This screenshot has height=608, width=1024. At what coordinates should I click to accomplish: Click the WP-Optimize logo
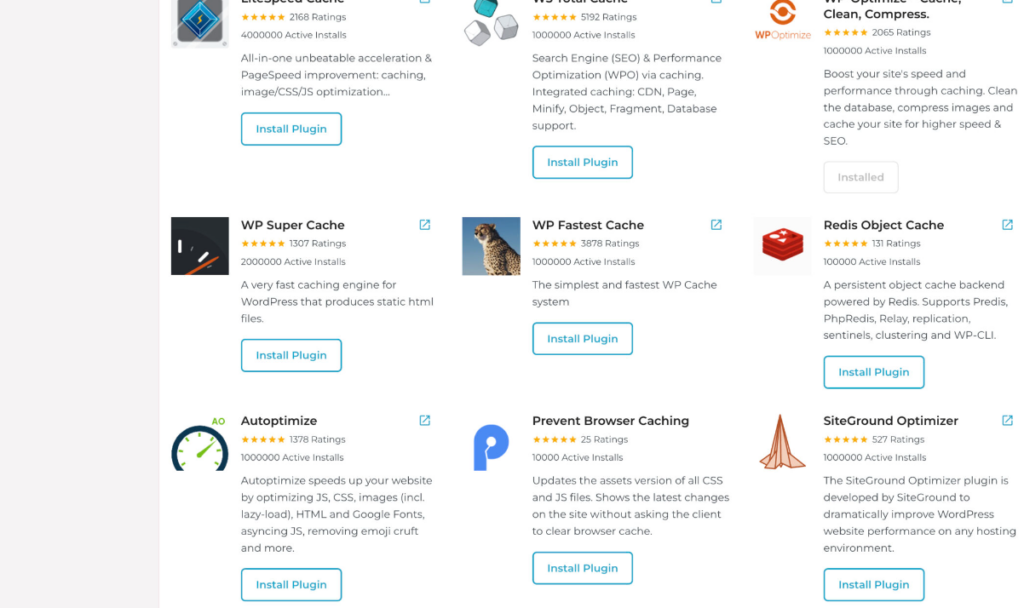tap(782, 20)
